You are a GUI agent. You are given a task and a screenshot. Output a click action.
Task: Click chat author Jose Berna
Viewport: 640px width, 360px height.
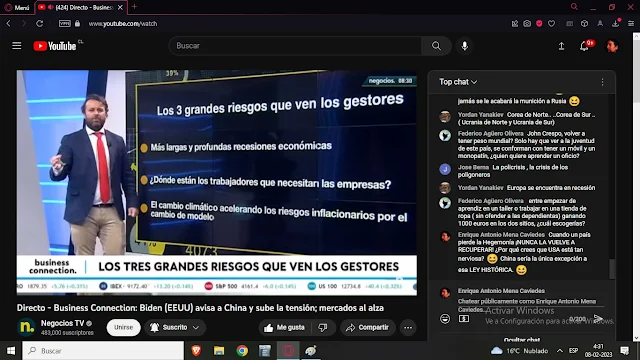(473, 167)
